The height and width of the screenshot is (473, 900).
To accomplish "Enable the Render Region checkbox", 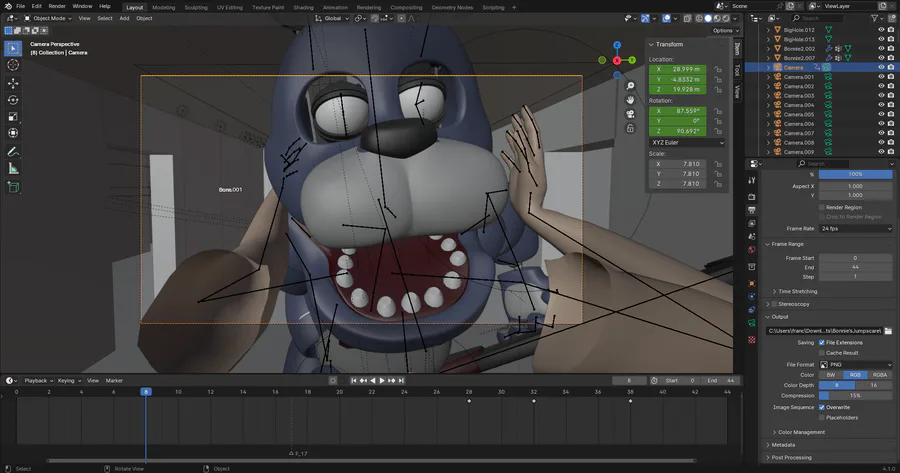I will pos(822,207).
